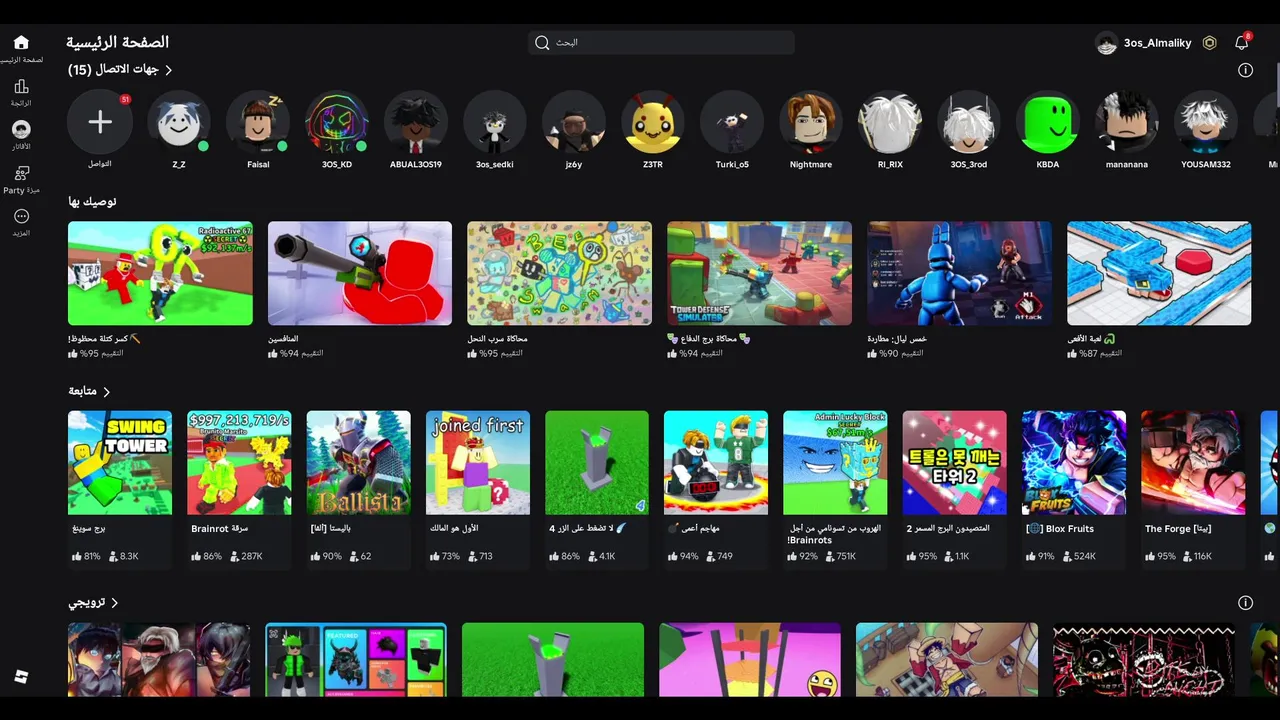Image resolution: width=1280 pixels, height=720 pixels.
Task: Click the 751K player count text
Action: click(846, 556)
